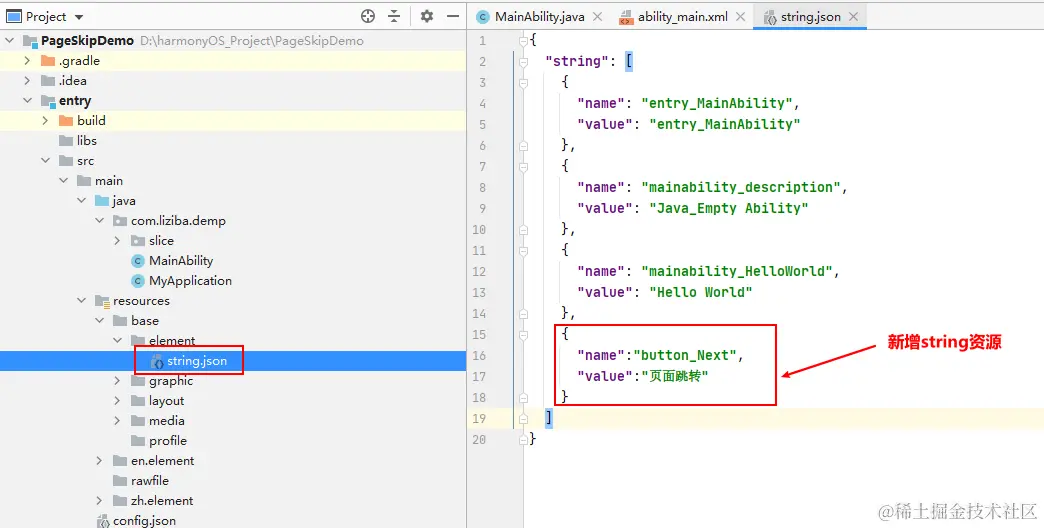
Task: Expand the graphic folder
Action: [x=117, y=381]
